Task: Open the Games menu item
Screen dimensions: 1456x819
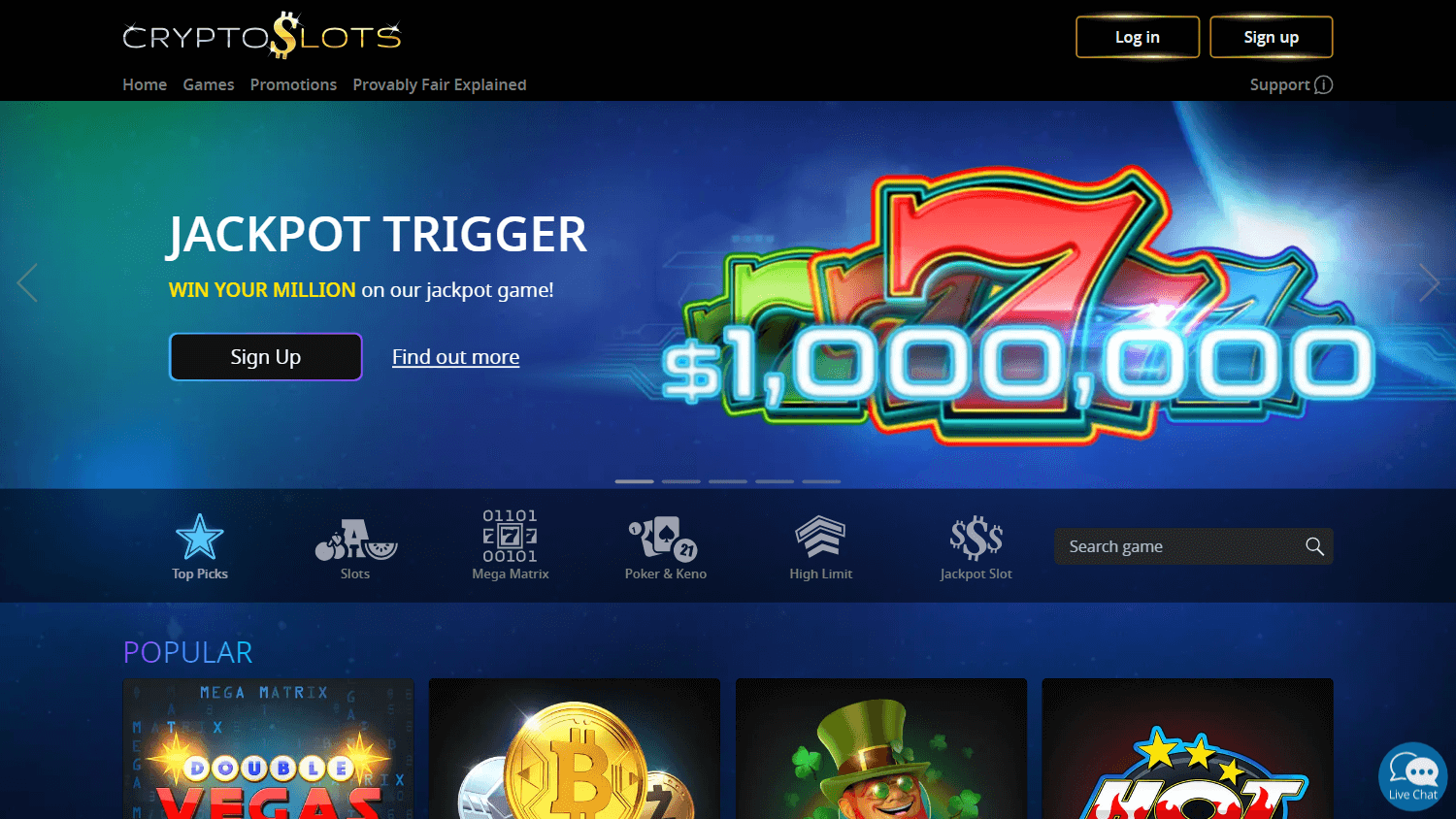Action: coord(209,84)
